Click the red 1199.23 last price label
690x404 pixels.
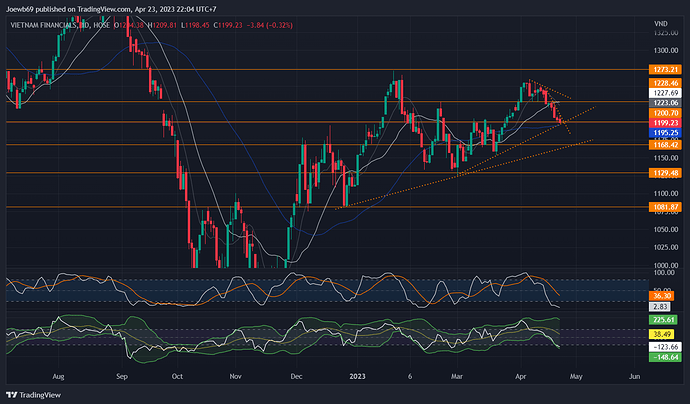(665, 123)
